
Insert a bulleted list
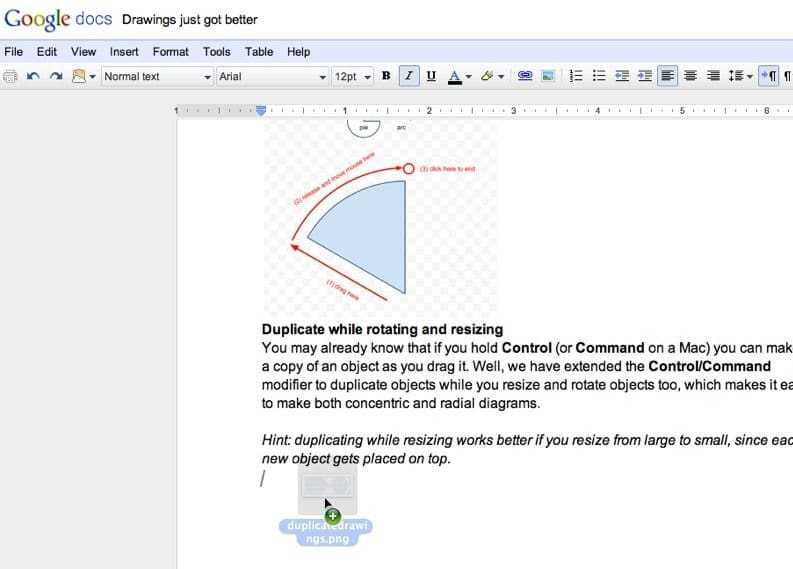[x=599, y=76]
